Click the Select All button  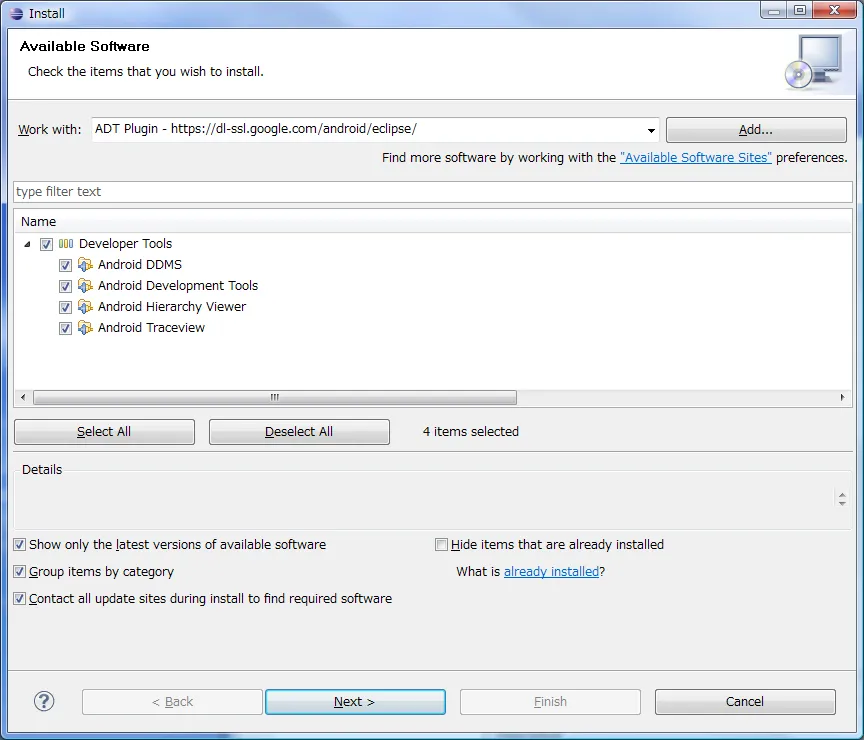104,432
